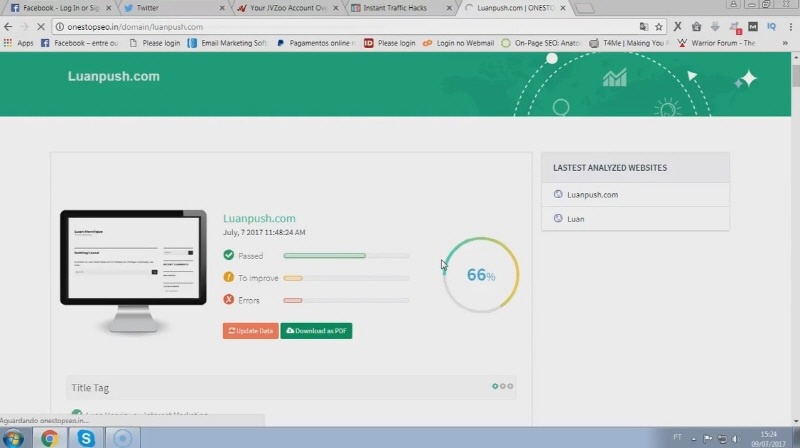Show hidden tray icons arrow
800x448 pixels.
pyautogui.click(x=694, y=439)
